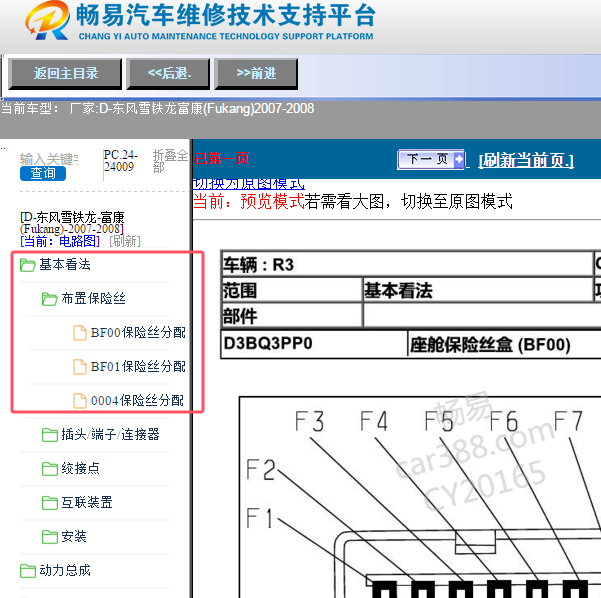The height and width of the screenshot is (598, 601).
Task: Click the fuse box diagram thumbnail
Action: [x=420, y=497]
